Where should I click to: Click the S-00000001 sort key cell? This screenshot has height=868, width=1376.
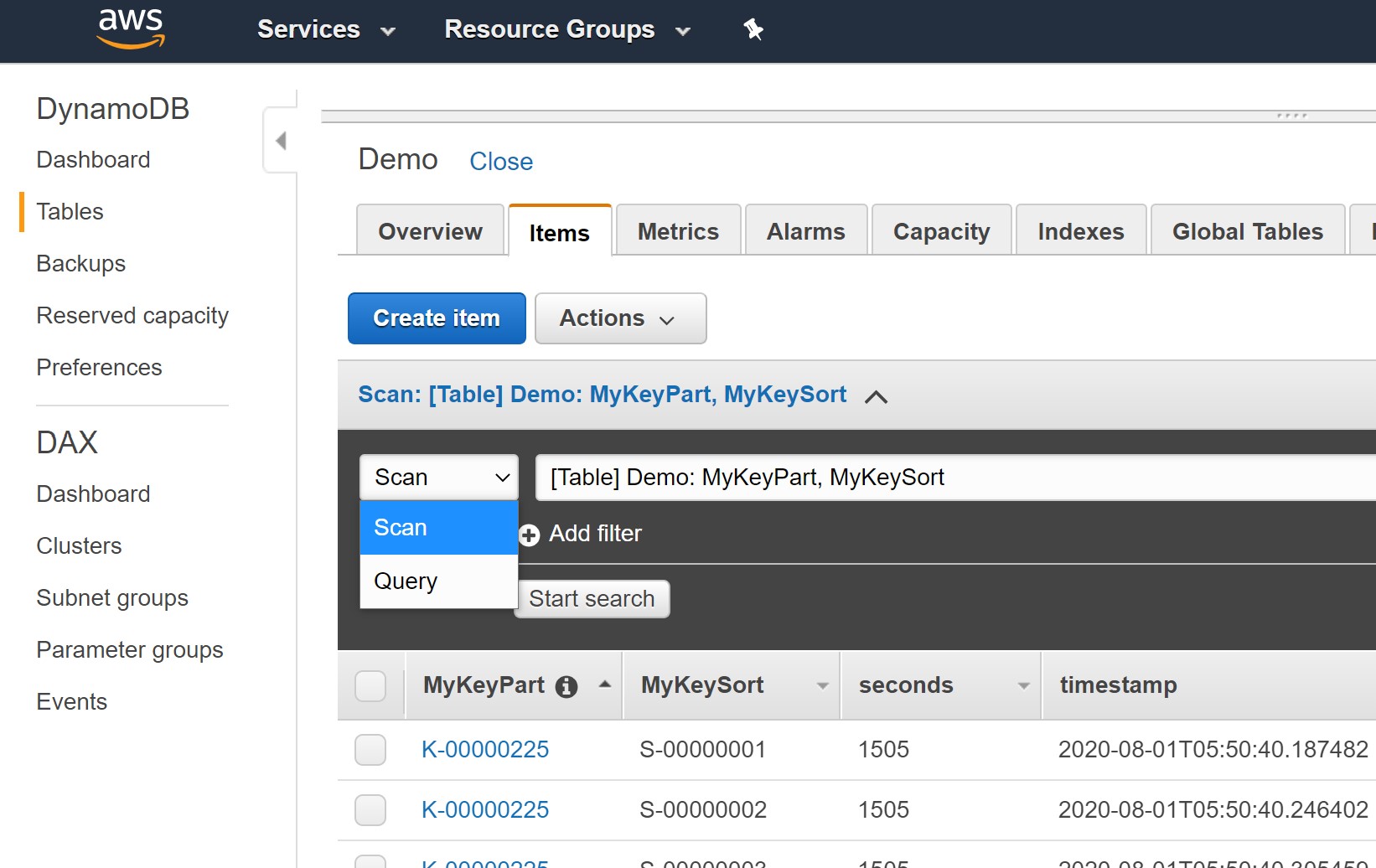click(x=702, y=749)
